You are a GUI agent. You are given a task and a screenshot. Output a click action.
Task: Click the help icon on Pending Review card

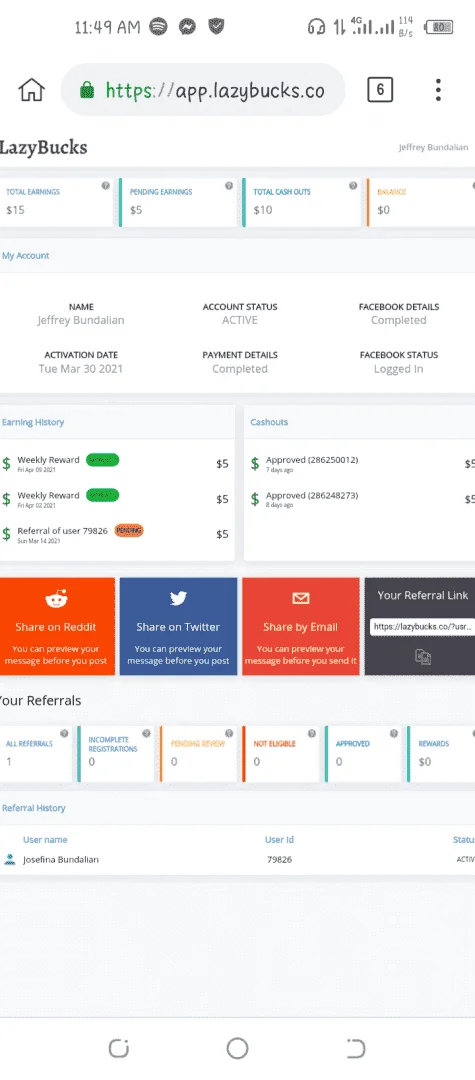[x=229, y=734]
